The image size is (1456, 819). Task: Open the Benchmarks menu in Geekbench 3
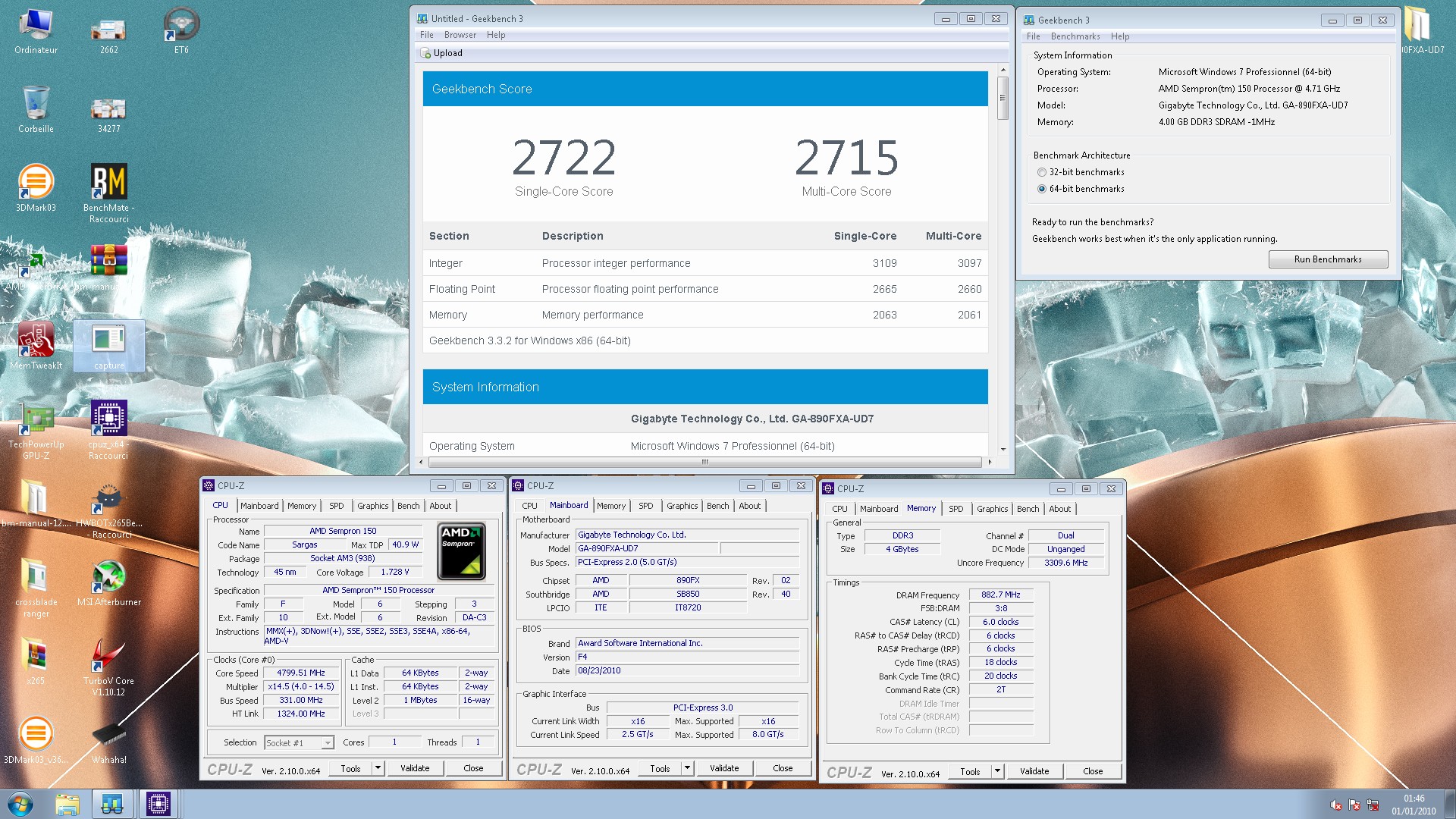coord(1075,36)
